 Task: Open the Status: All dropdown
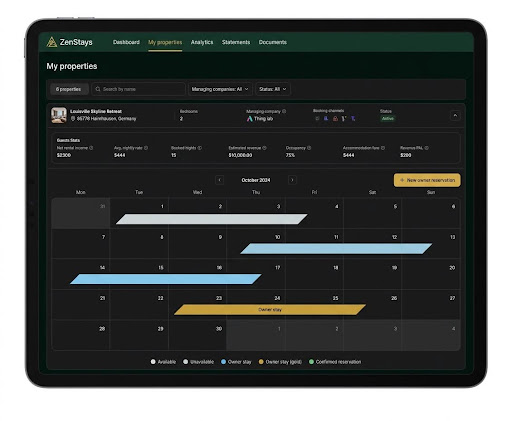point(273,89)
